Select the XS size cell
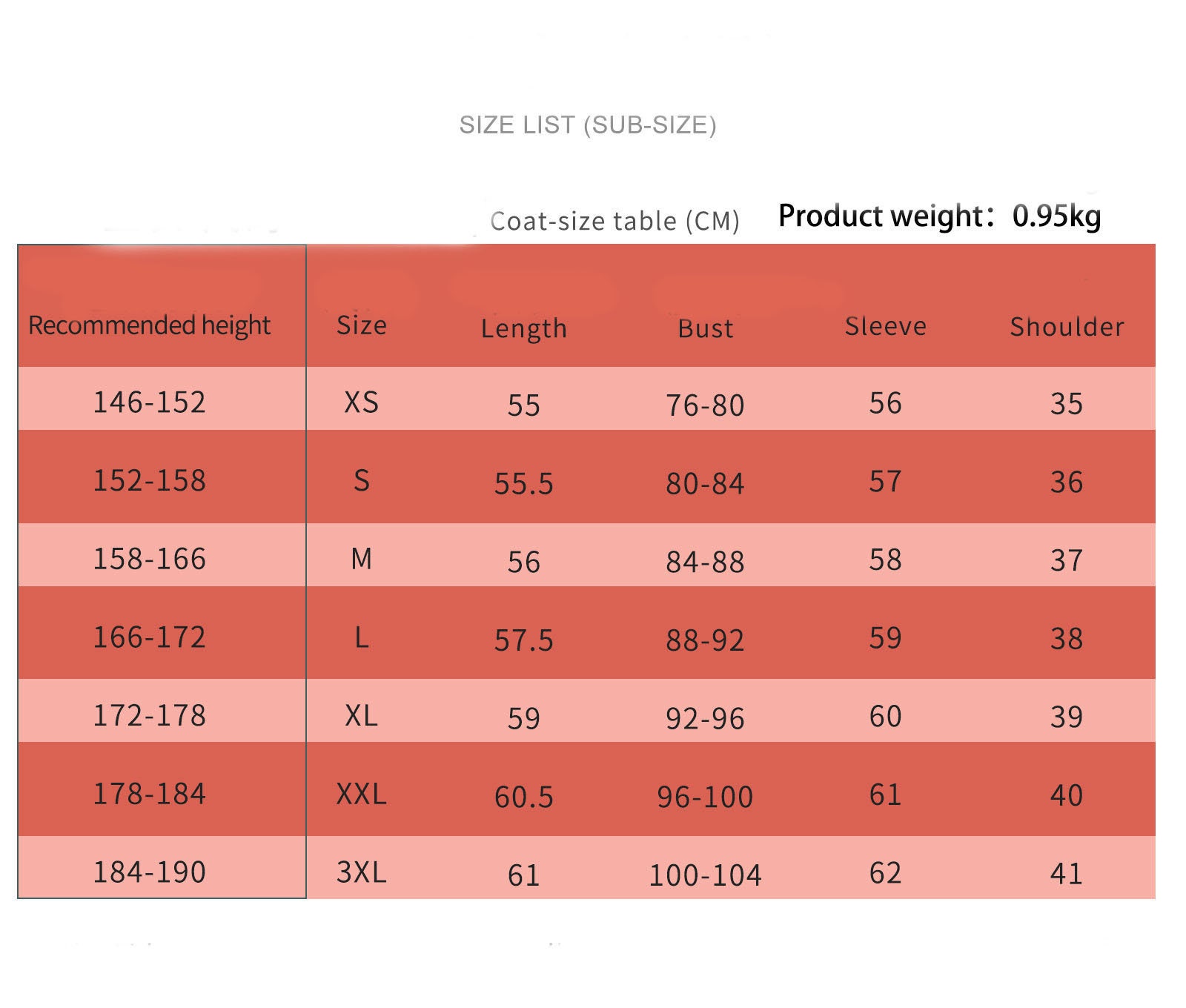 point(362,402)
